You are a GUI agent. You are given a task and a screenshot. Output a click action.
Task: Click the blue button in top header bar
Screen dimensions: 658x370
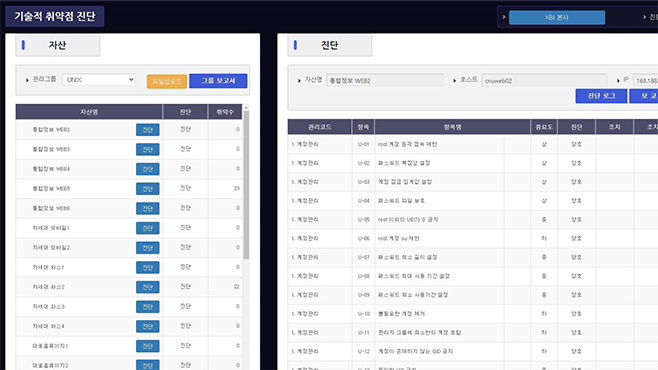coord(557,18)
